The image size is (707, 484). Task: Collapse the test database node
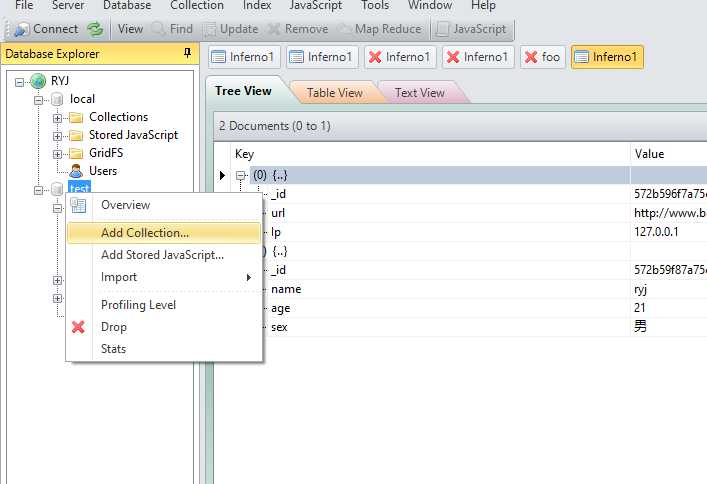(x=38, y=190)
